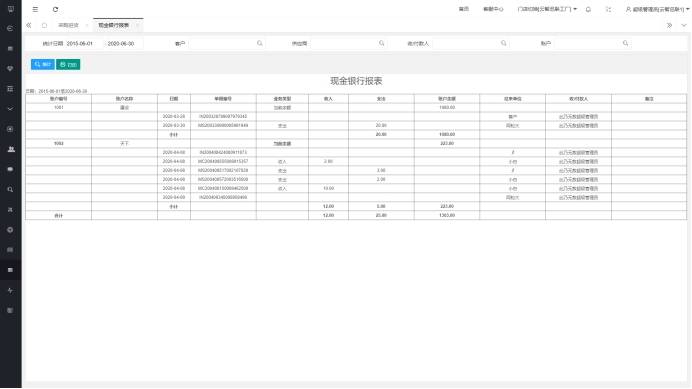The width and height of the screenshot is (692, 389).
Task: Go to the home tab icon
Action: click(x=44, y=25)
